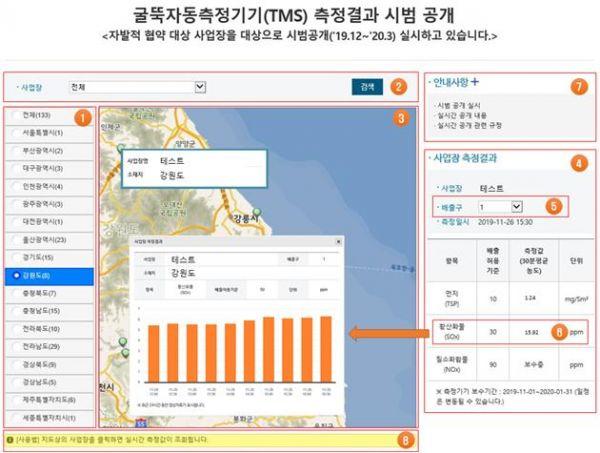Open the 시범 공개 실시 notice link
The image size is (600, 453).
[x=458, y=105]
